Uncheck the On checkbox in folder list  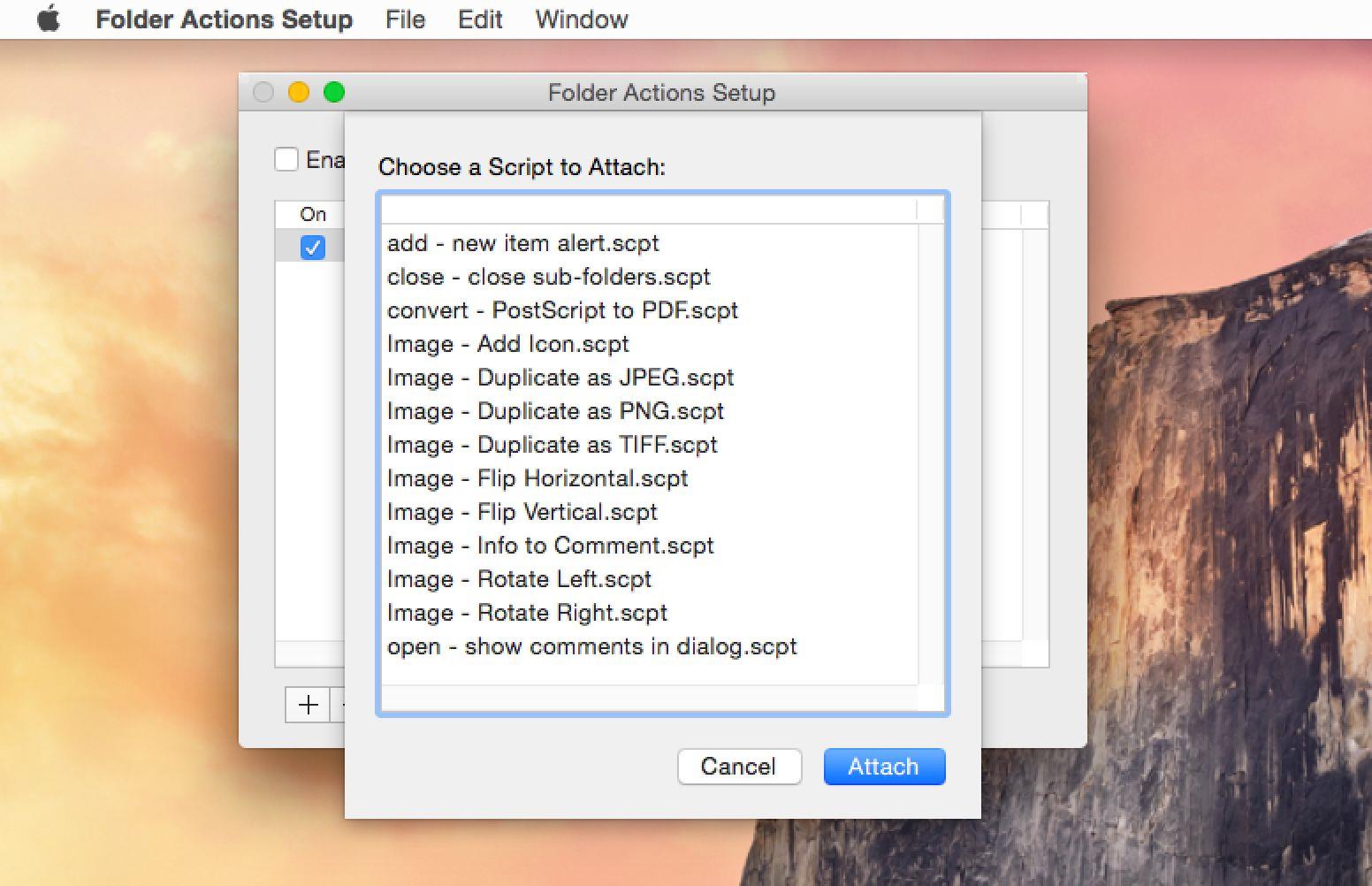coord(313,248)
